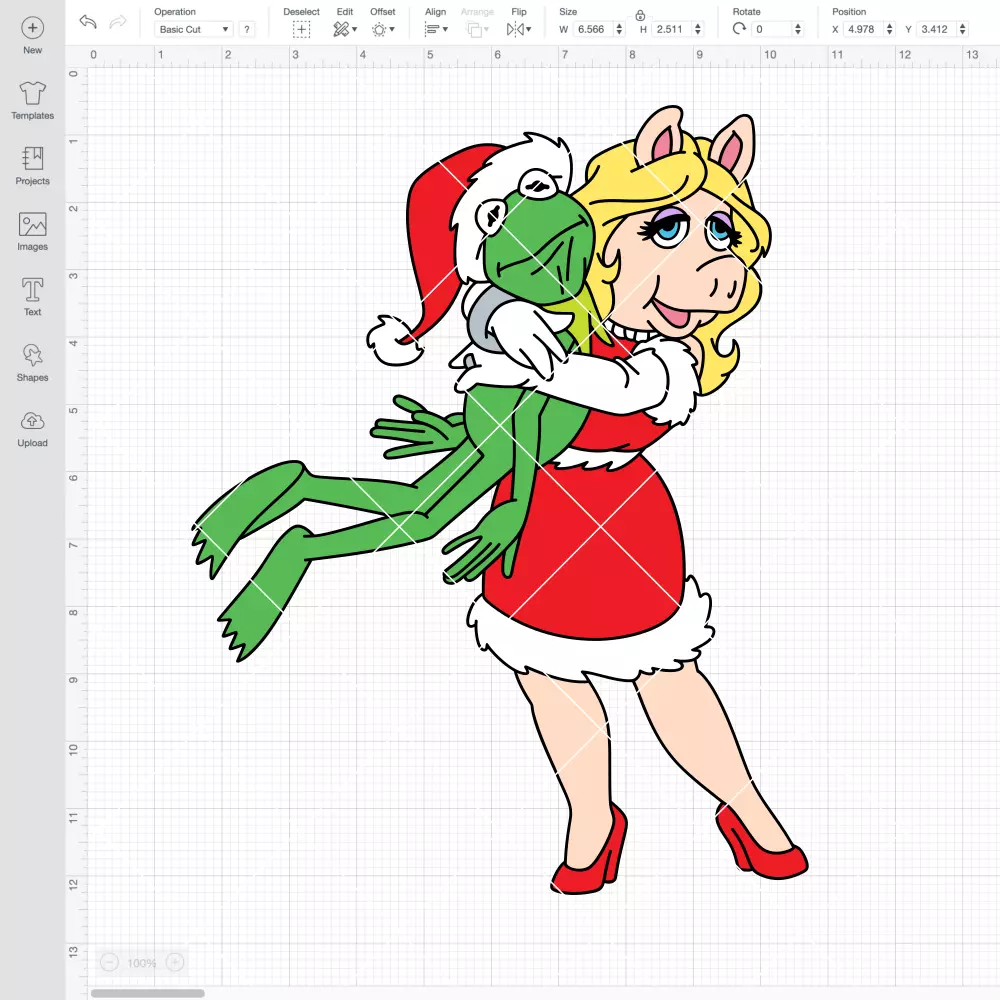This screenshot has height=1000, width=1000.
Task: Click the height size field
Action: tap(672, 29)
